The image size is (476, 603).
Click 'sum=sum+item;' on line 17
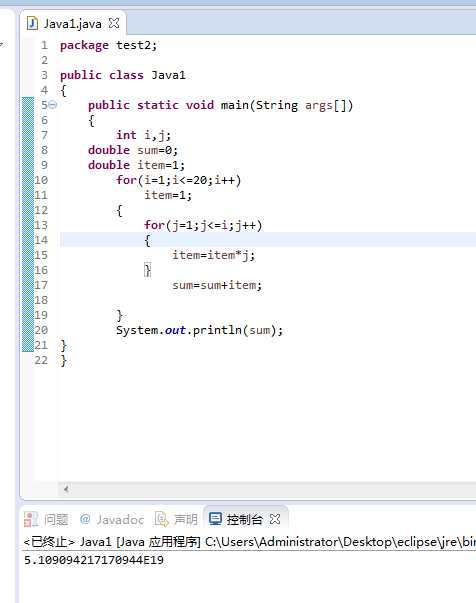point(217,285)
